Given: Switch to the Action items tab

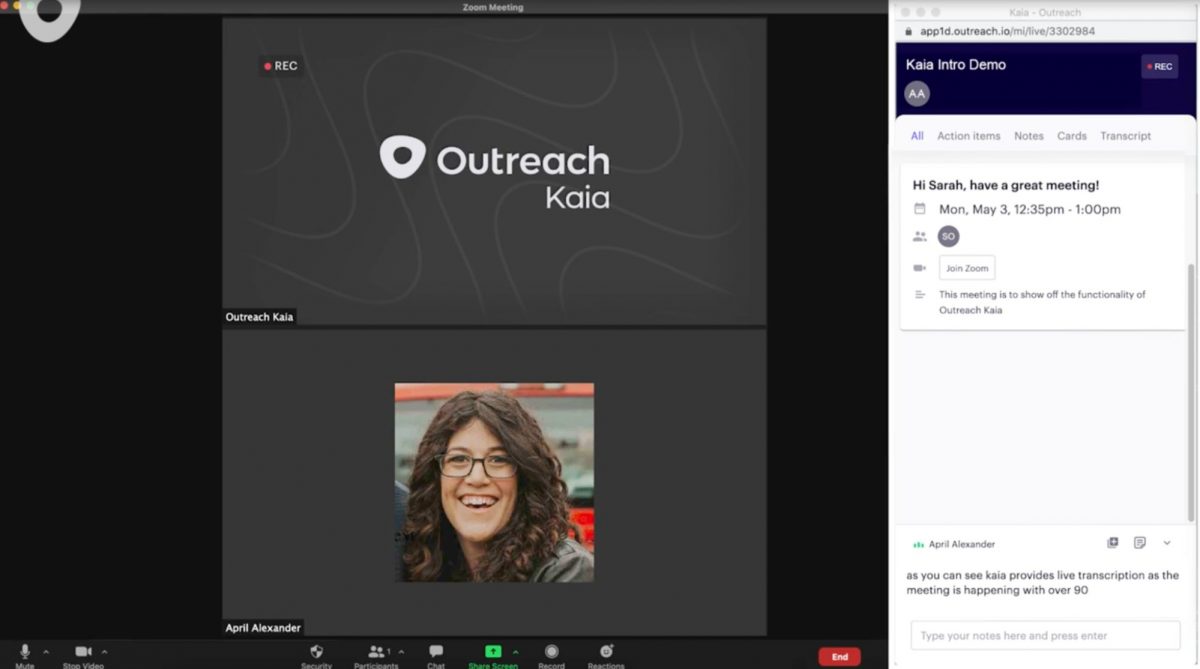Looking at the screenshot, I should [968, 136].
